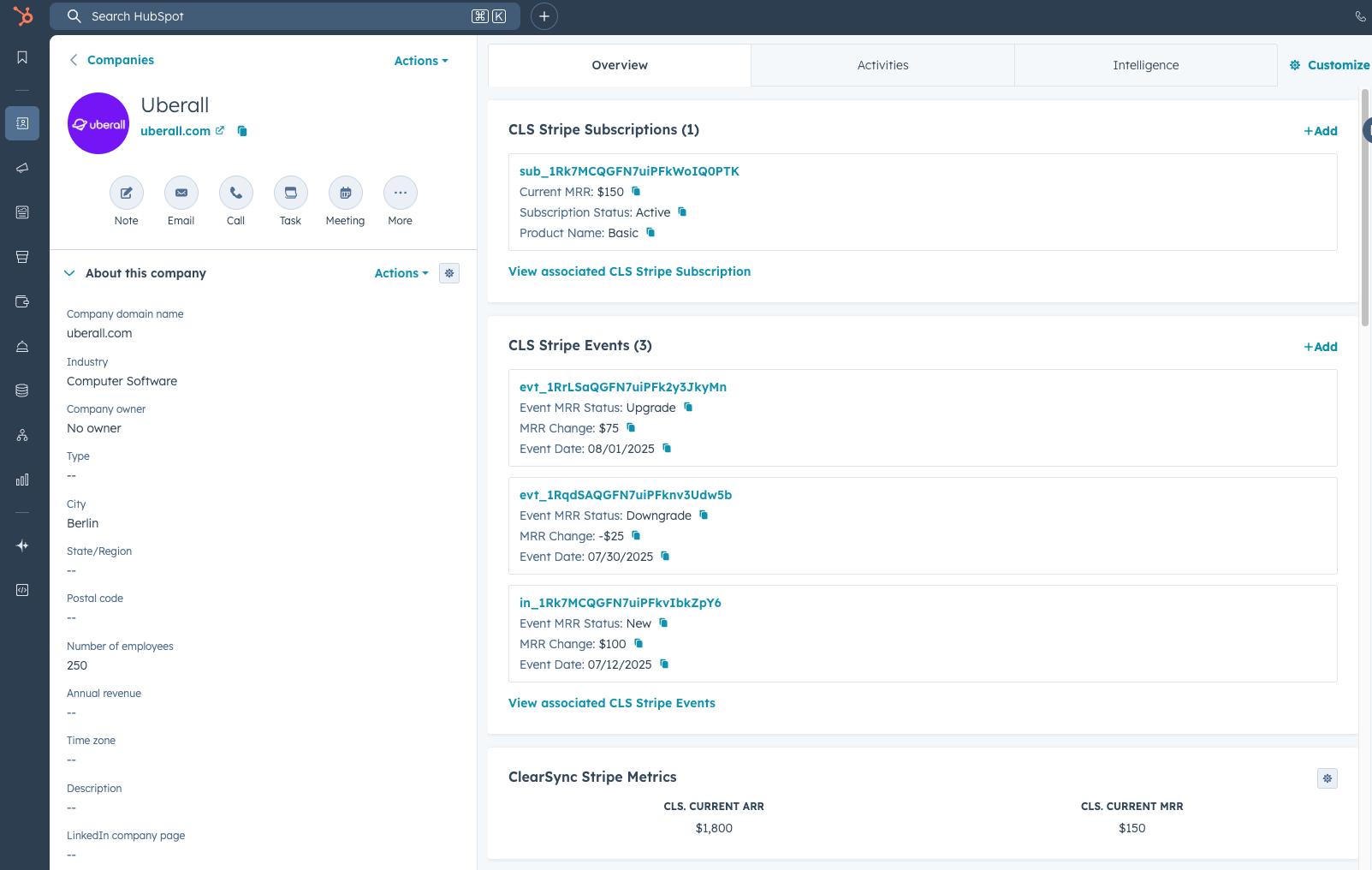1372x870 pixels.
Task: View associated CLS Stripe Subscription
Action: (630, 271)
